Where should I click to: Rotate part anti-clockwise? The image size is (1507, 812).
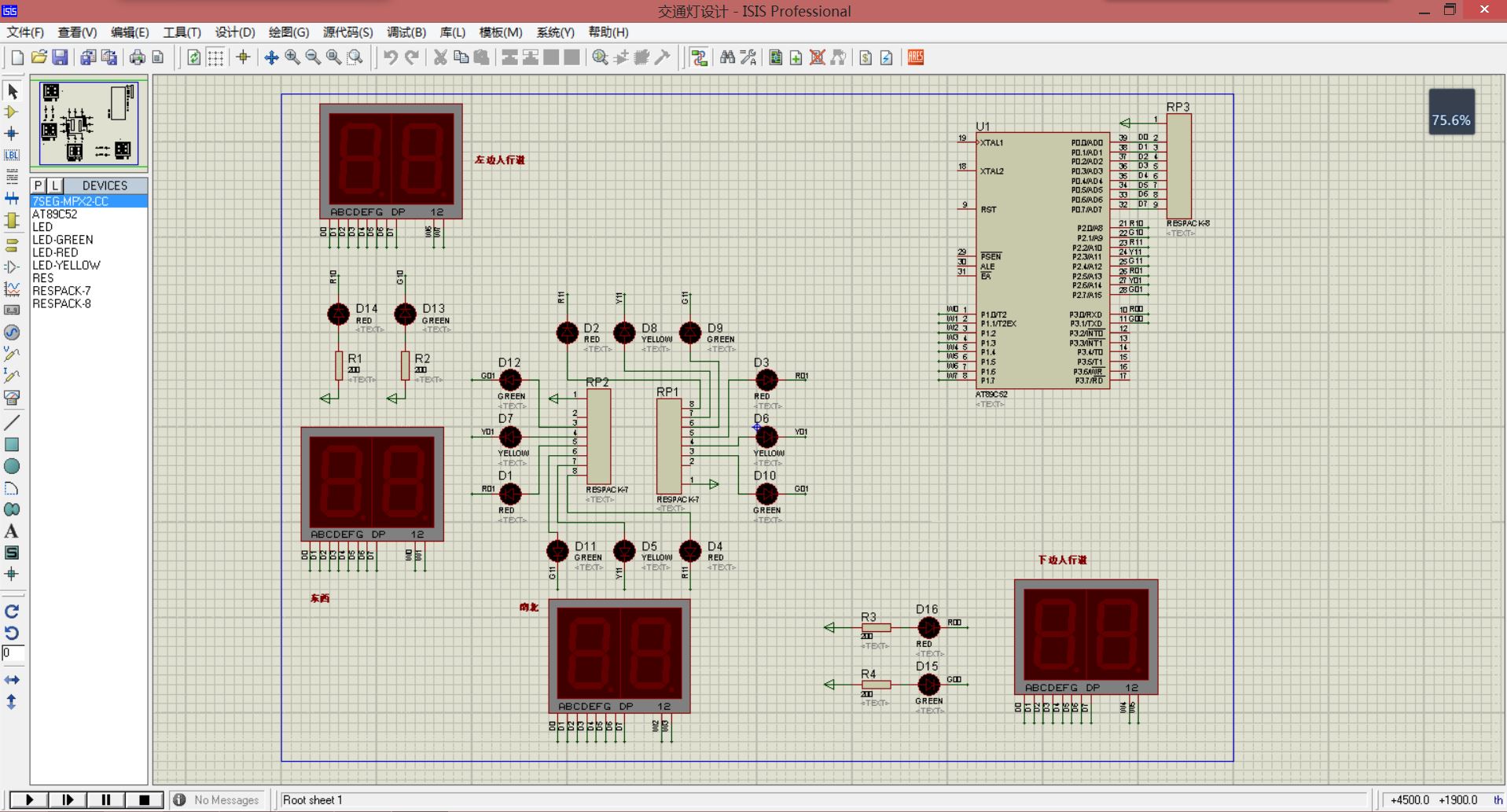coord(12,633)
